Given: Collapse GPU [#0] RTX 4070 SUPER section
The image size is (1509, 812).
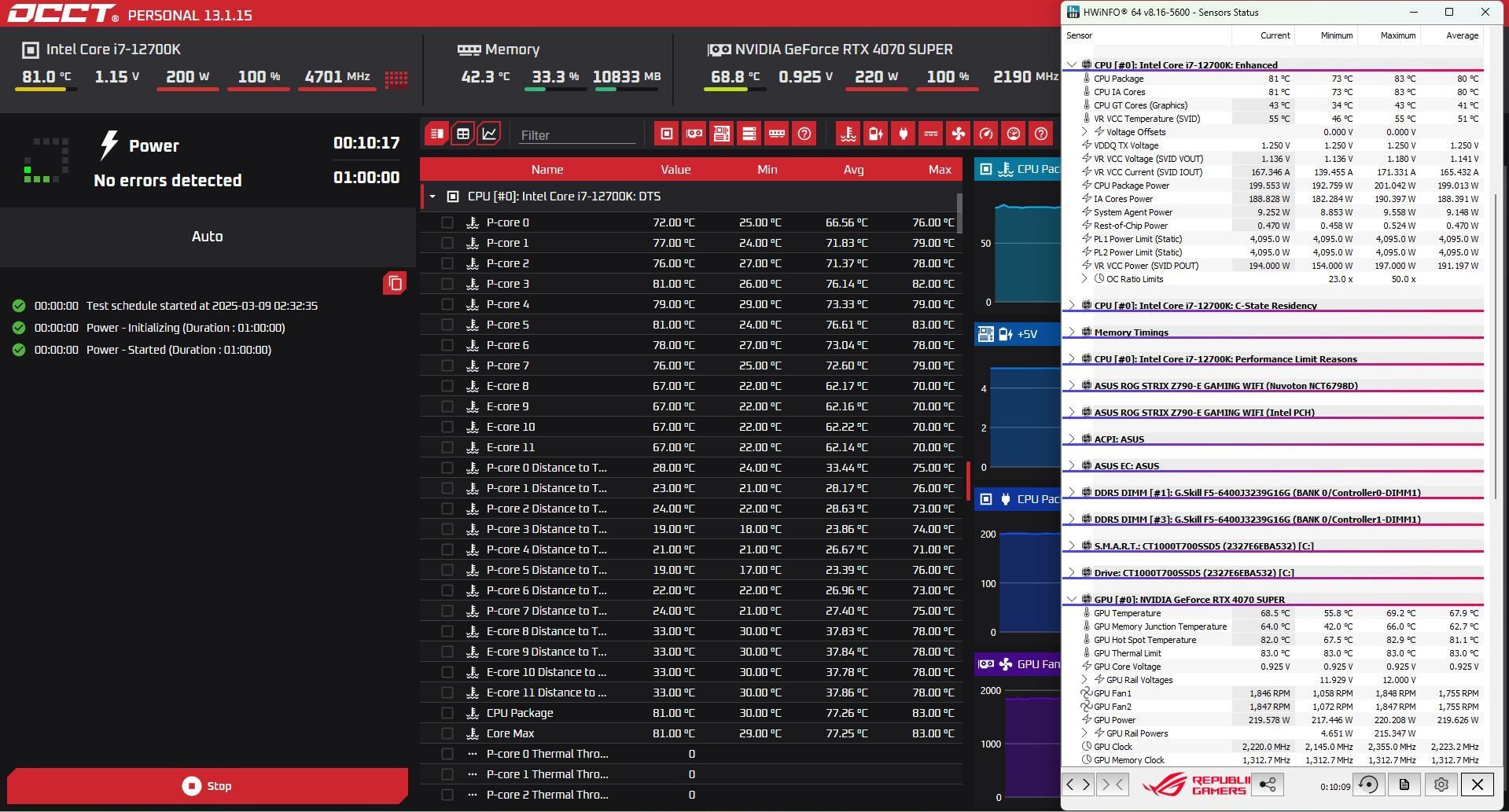Looking at the screenshot, I should tap(1071, 599).
